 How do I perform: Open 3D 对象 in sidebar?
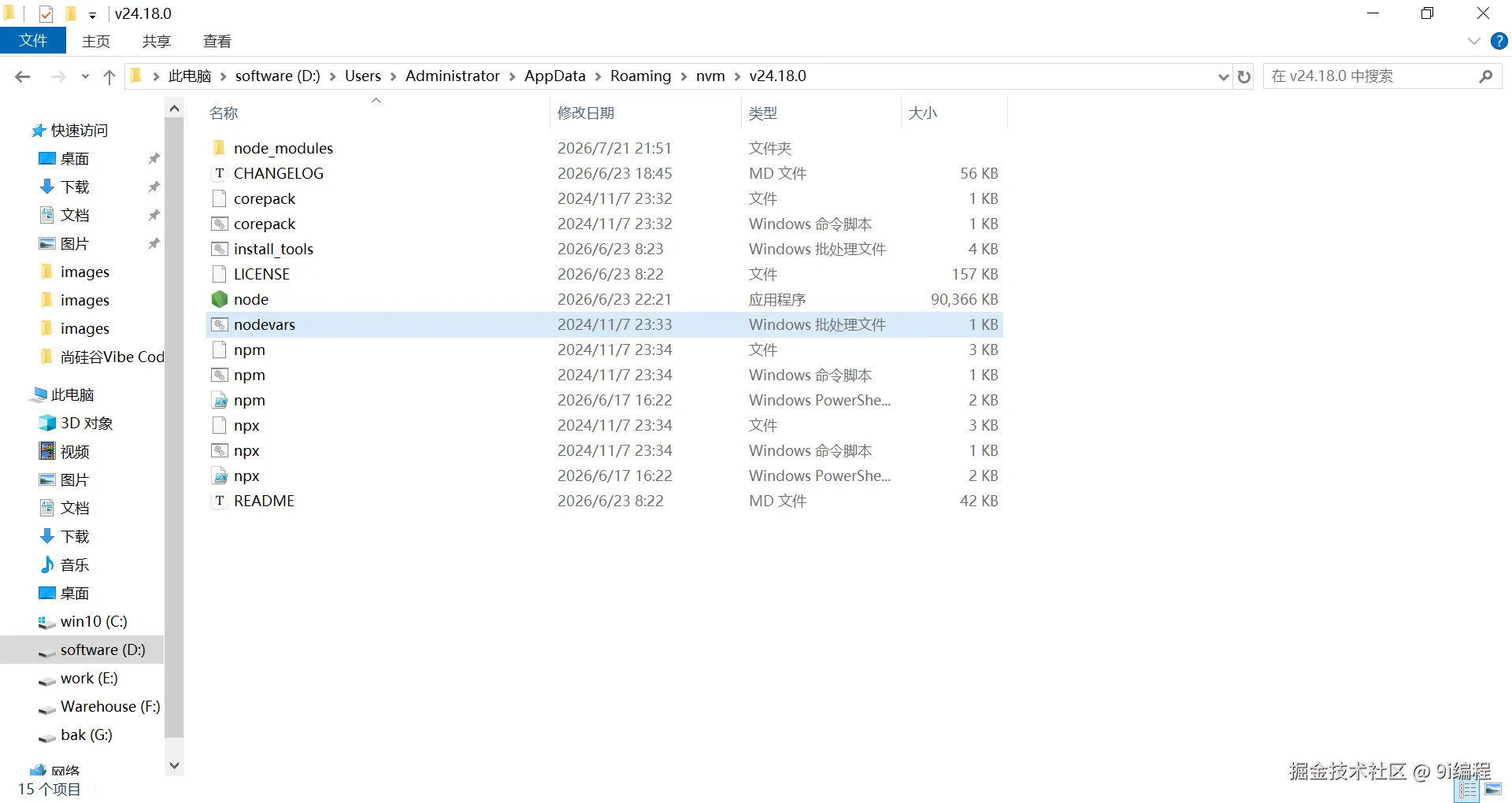coord(76,424)
